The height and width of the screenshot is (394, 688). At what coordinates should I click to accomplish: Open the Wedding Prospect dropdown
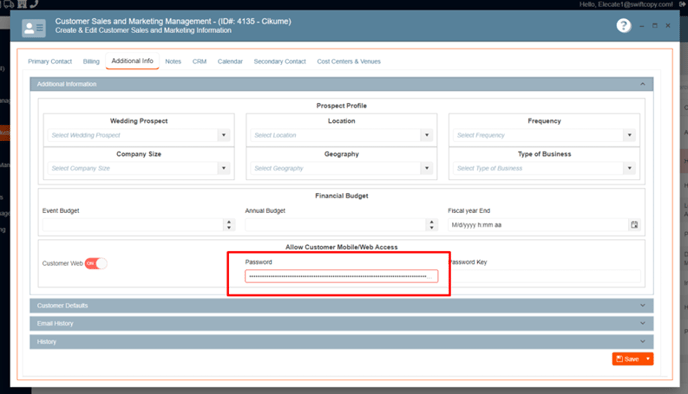224,135
